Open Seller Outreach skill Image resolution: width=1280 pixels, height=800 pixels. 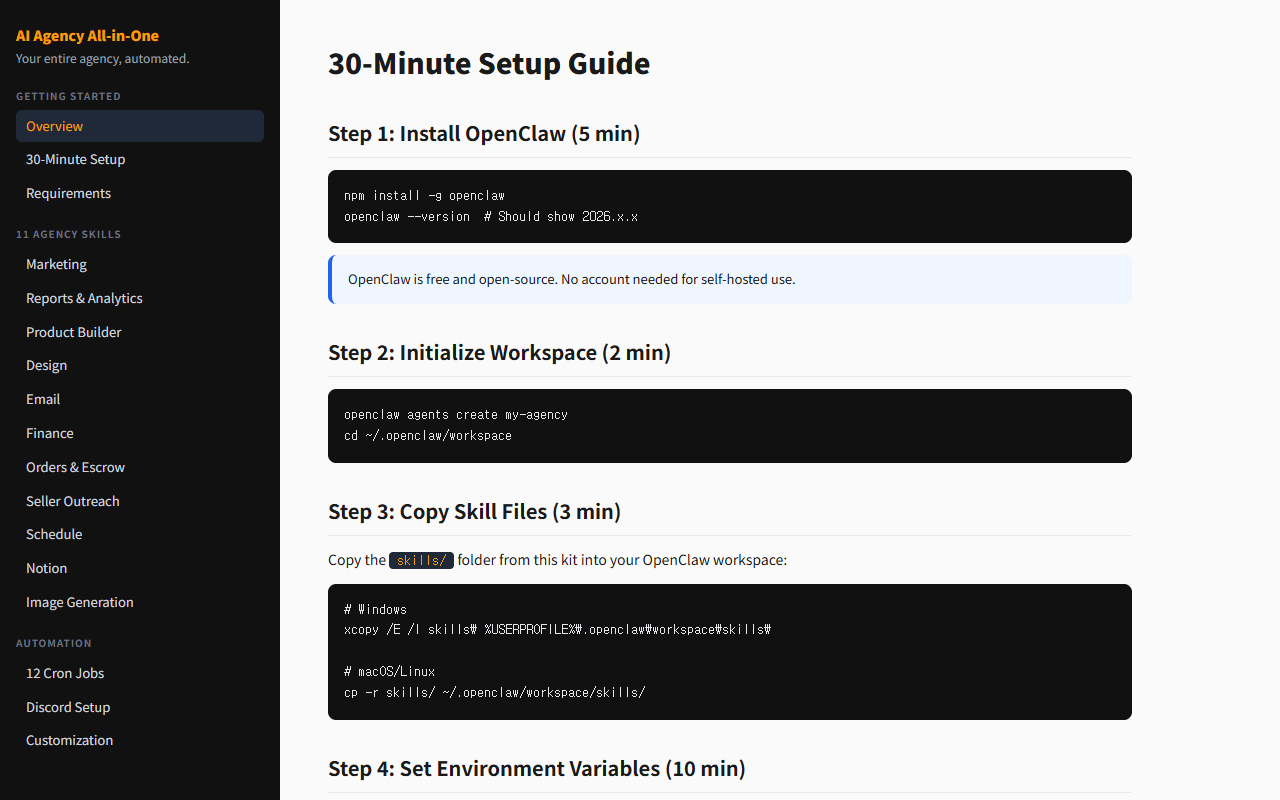coord(73,501)
